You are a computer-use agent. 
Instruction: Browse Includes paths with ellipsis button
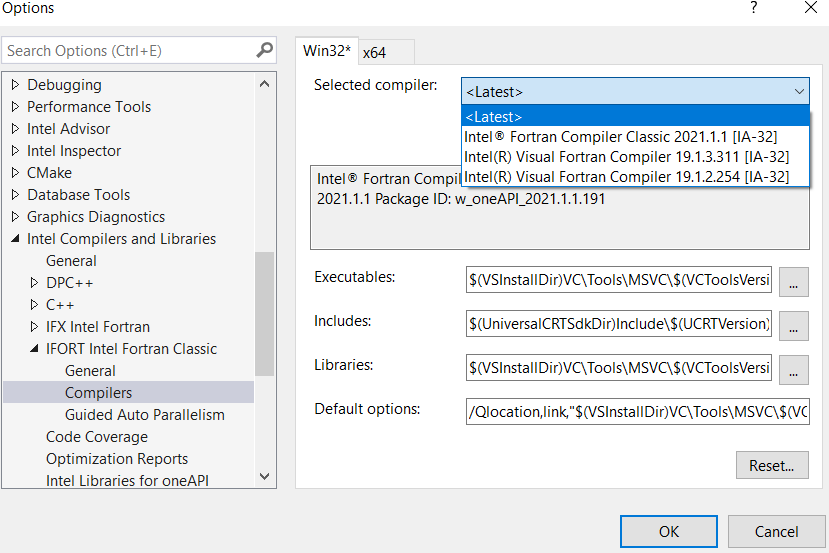pyautogui.click(x=794, y=326)
